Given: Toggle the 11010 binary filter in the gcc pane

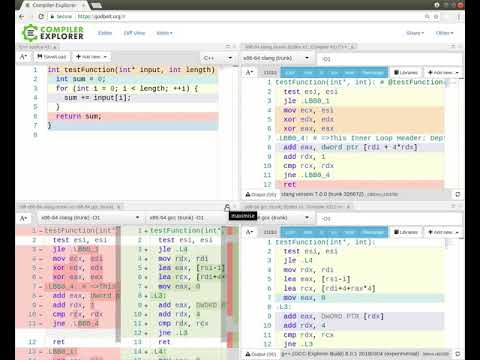Looking at the screenshot, I should point(270,232).
